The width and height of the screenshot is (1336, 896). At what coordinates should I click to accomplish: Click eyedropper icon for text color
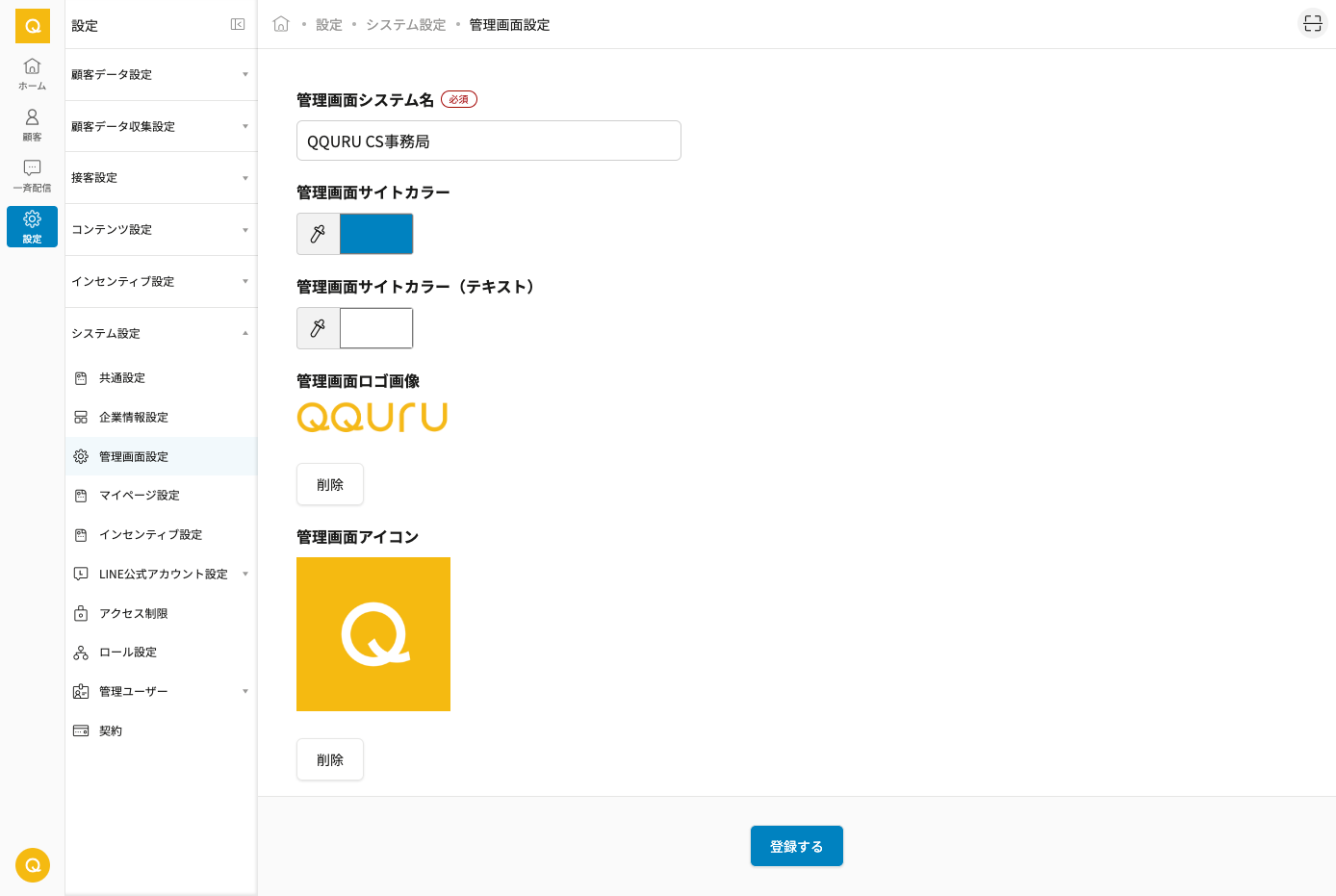point(319,328)
